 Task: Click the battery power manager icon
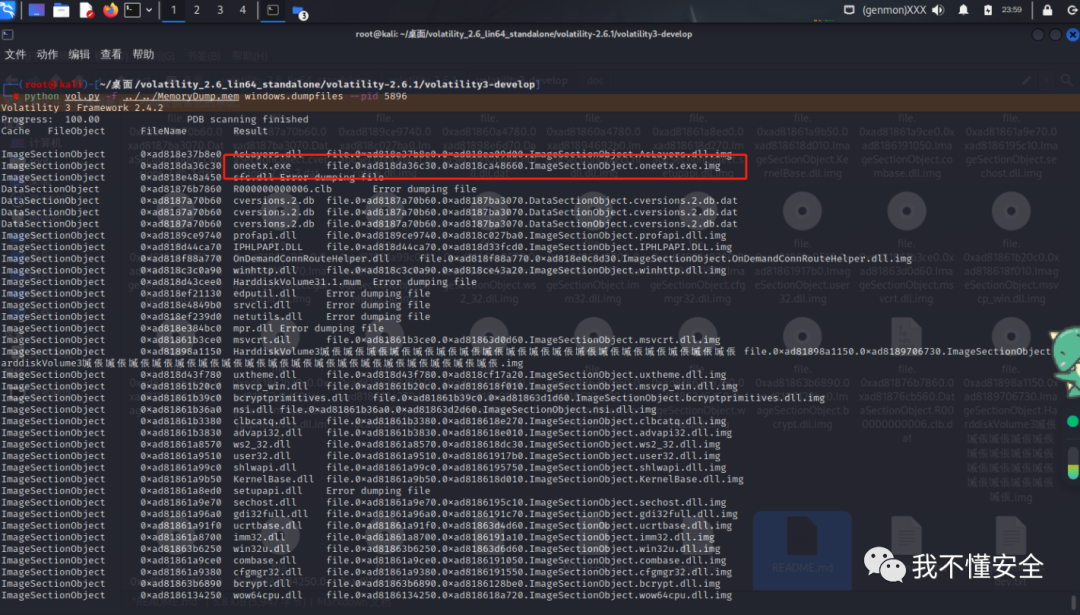pos(988,10)
